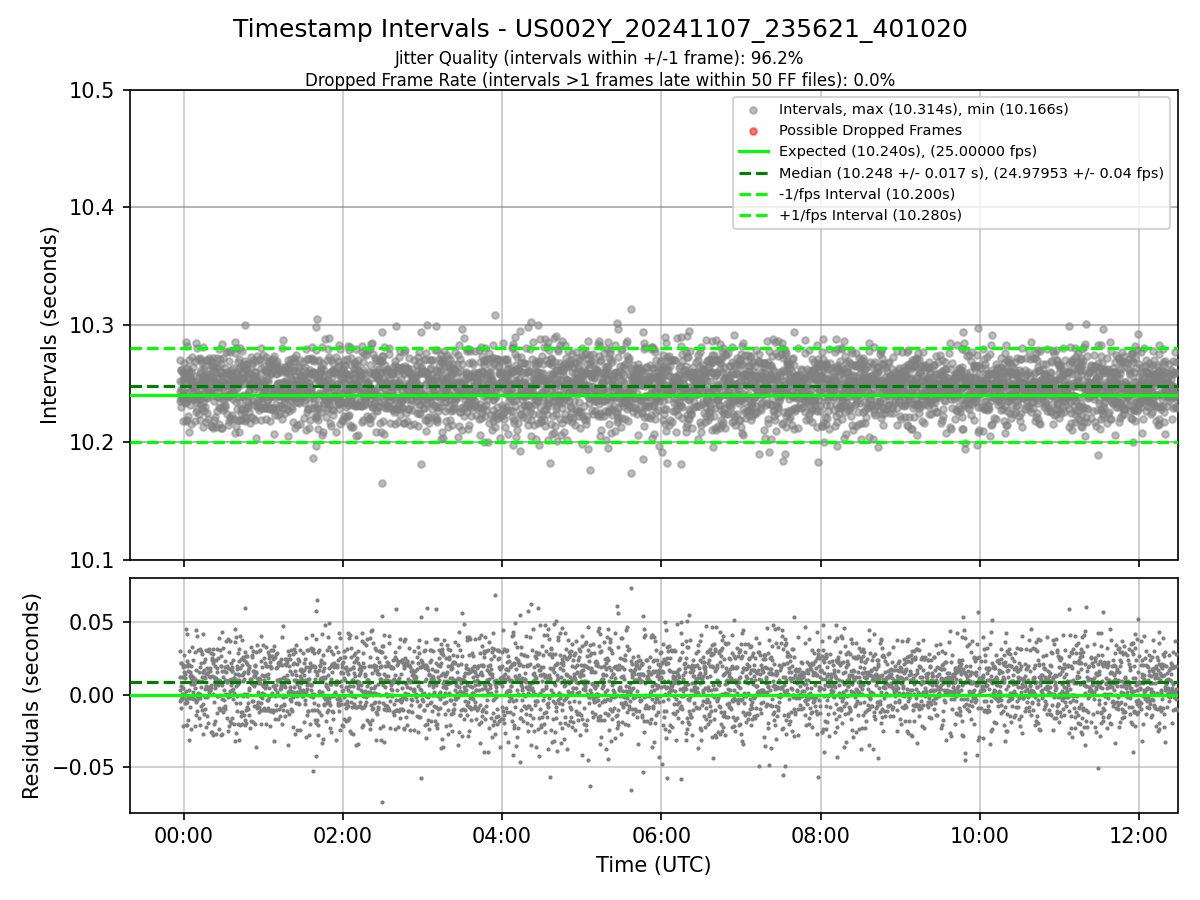Select the 'Jitter Quality' subtitle line

coord(599,59)
